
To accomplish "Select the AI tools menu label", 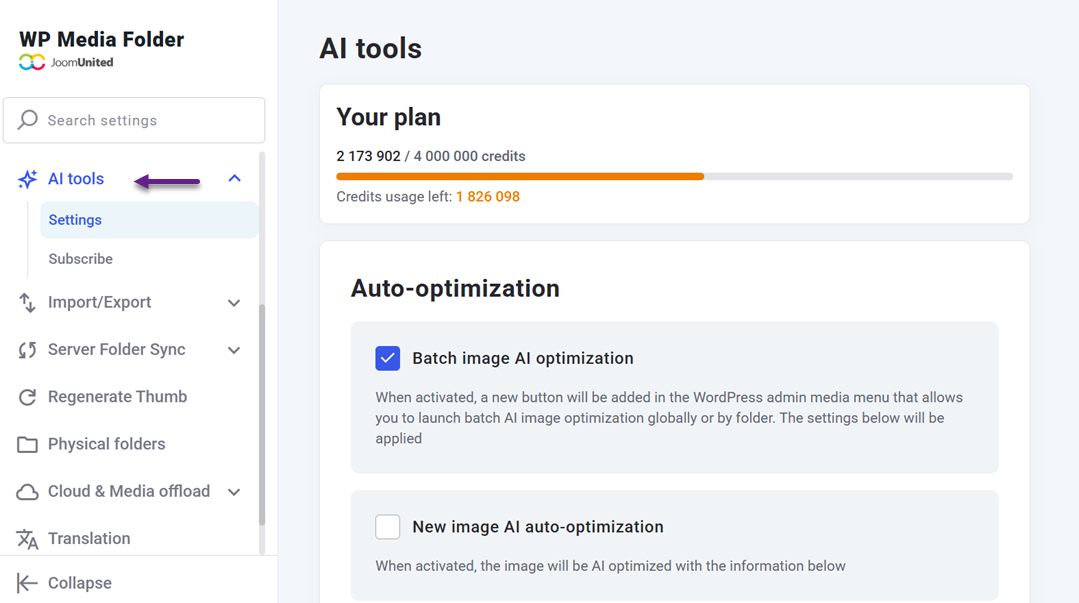I will pos(76,179).
